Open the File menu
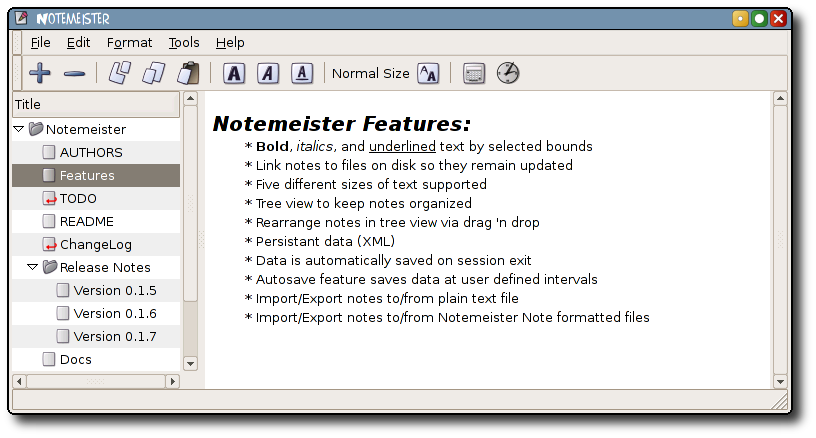 (x=41, y=43)
